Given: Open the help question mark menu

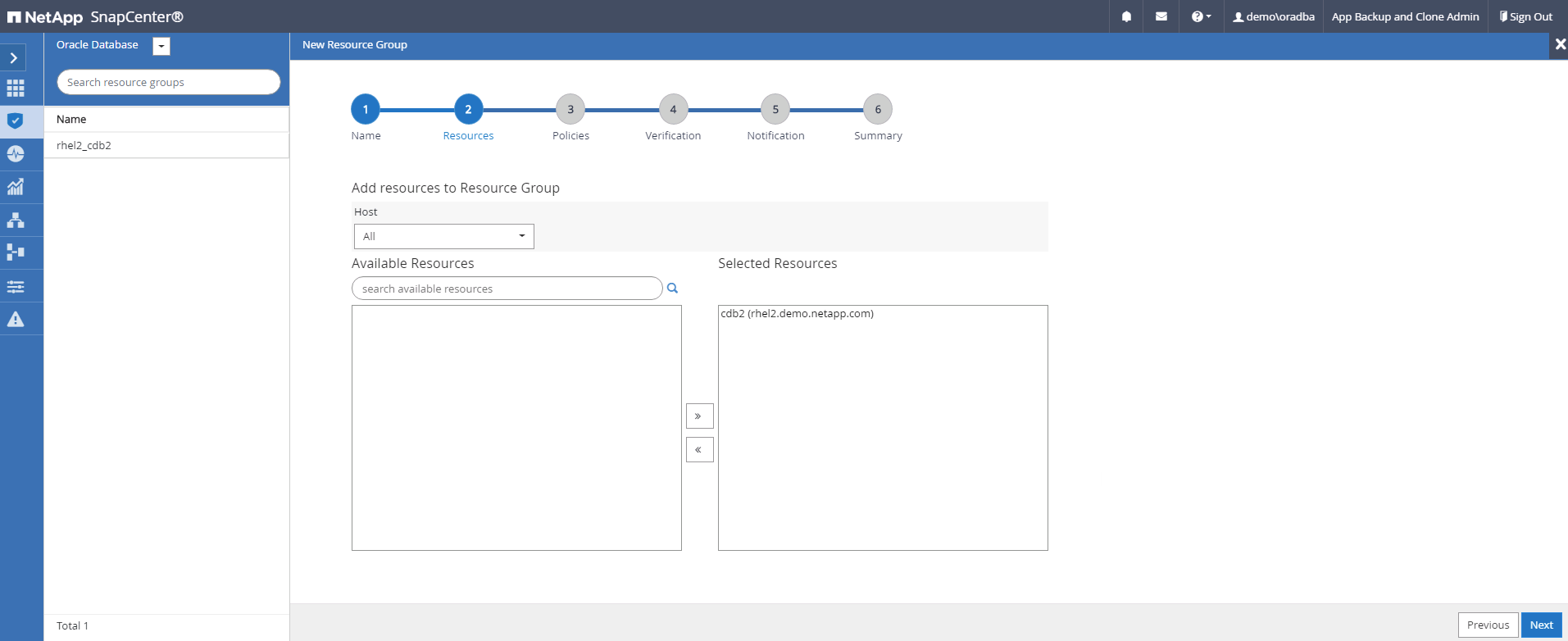Looking at the screenshot, I should [1201, 16].
